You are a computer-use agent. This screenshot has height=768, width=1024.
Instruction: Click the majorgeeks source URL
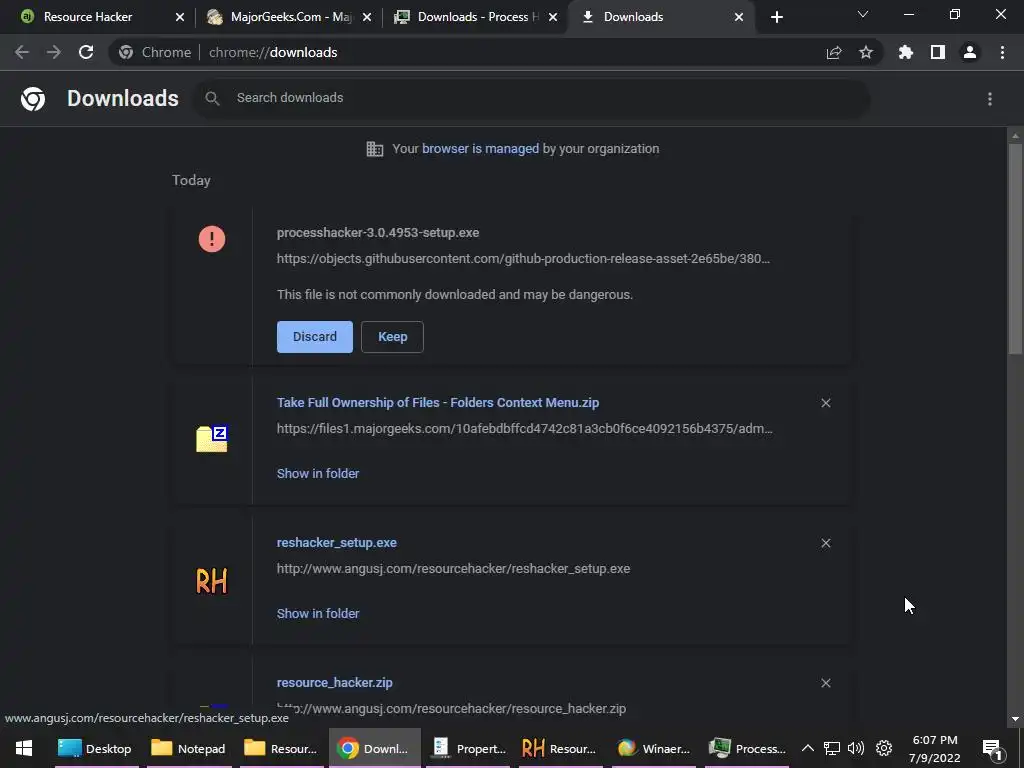(x=524, y=429)
